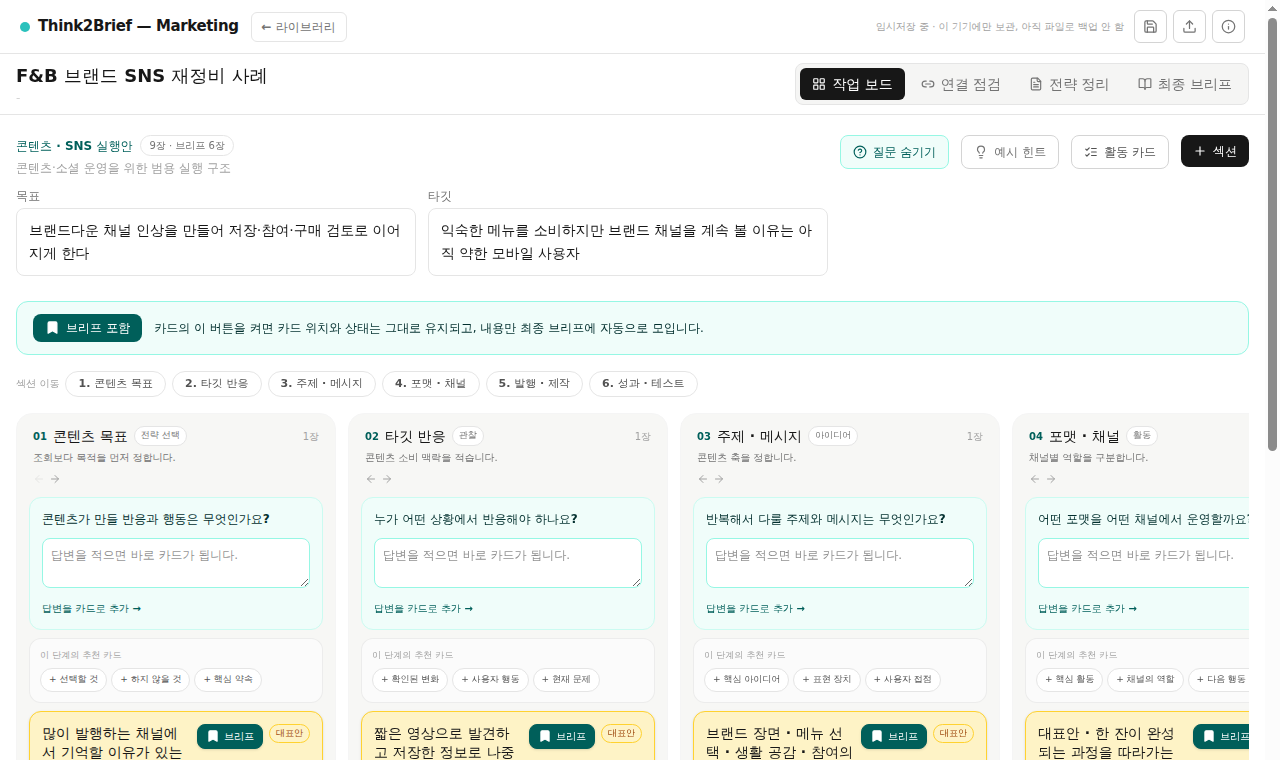This screenshot has height=760, width=1280.
Task: Click the save disk icon in header
Action: (1150, 26)
